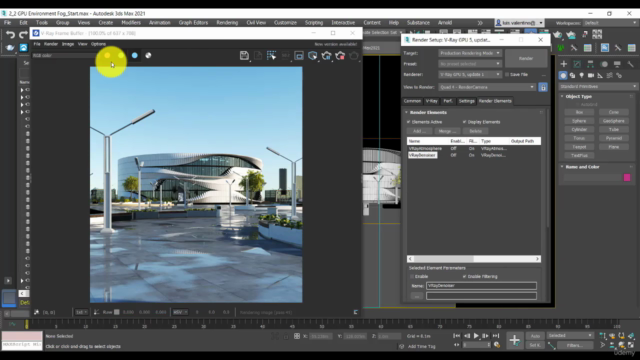
Task: Click the Undo arrow in main toolbar
Action: pos(11,35)
